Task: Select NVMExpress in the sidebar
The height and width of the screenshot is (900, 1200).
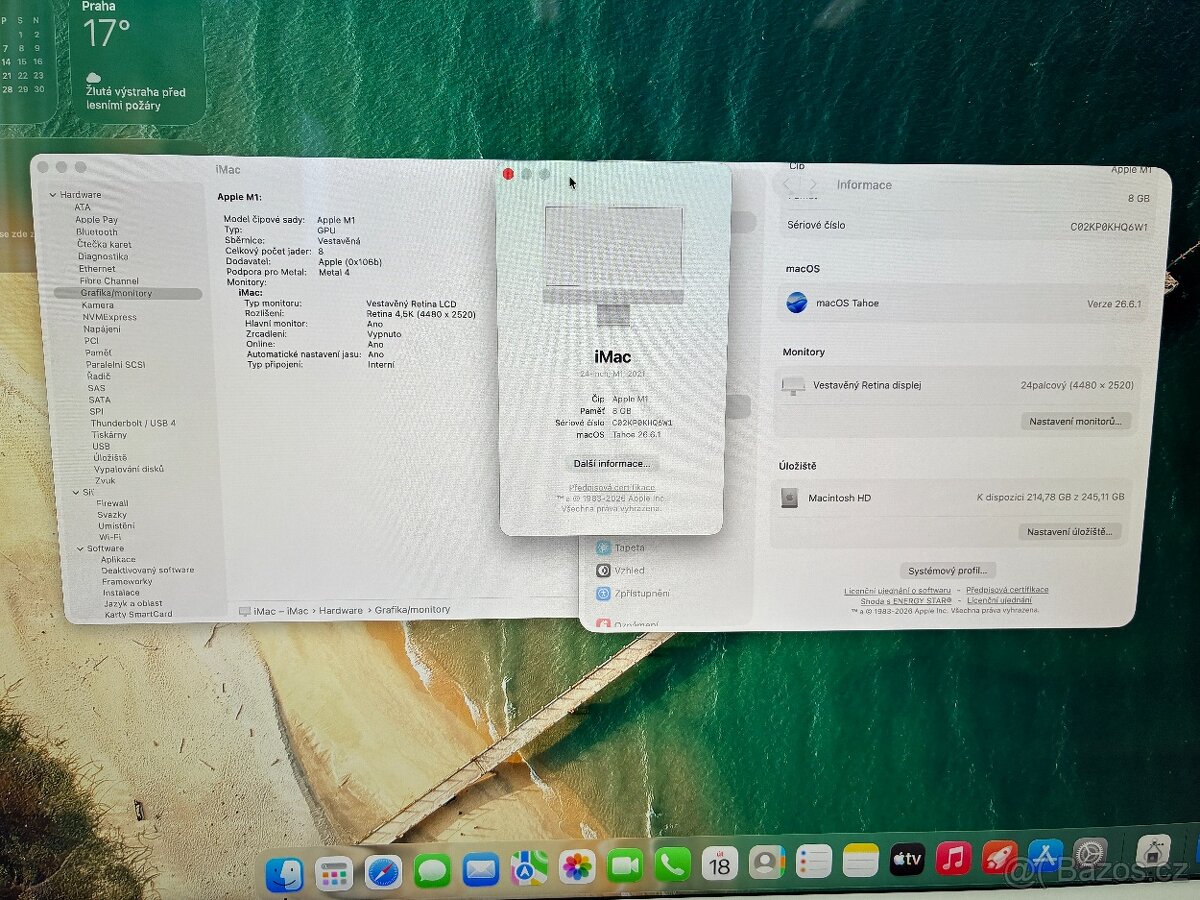Action: [x=110, y=317]
